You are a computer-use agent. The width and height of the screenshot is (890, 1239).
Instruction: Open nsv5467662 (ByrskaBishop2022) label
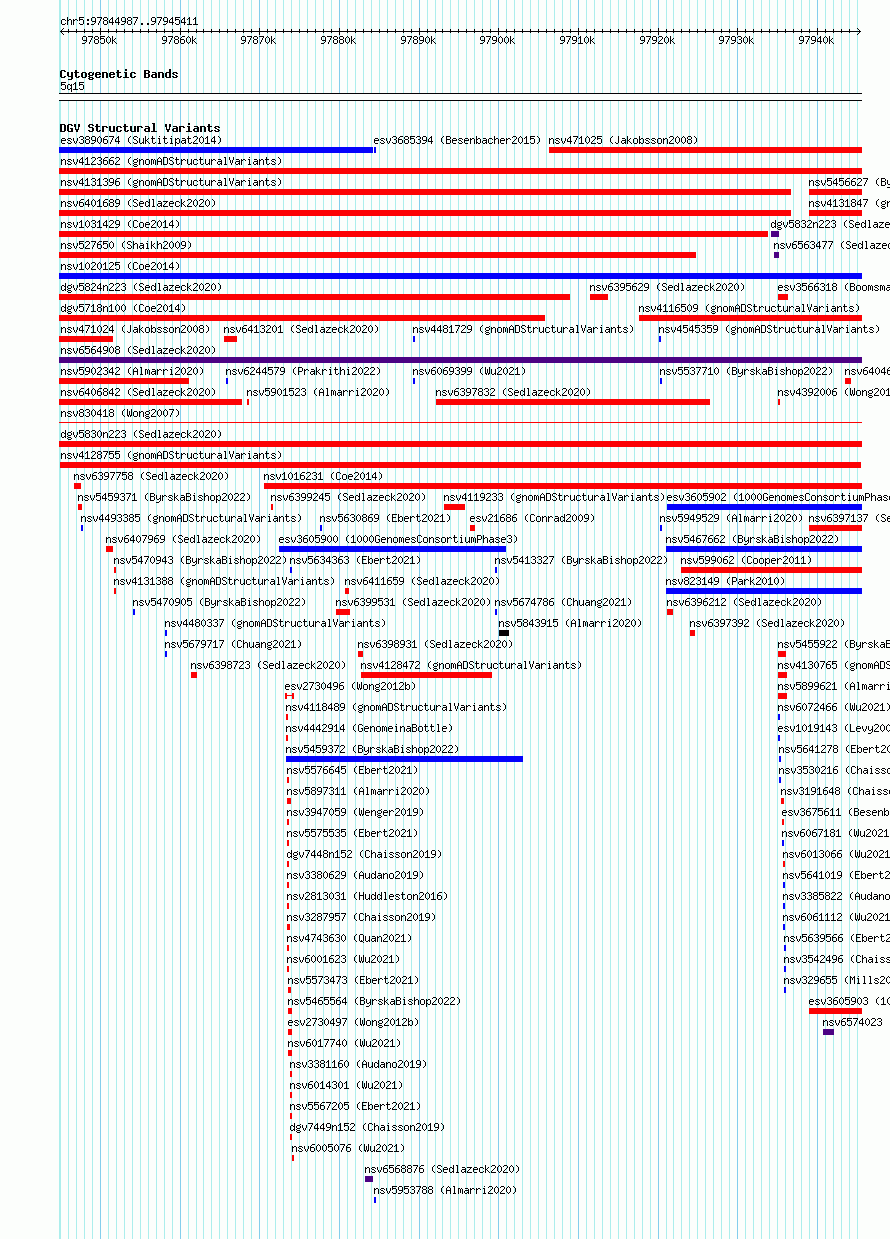point(753,539)
